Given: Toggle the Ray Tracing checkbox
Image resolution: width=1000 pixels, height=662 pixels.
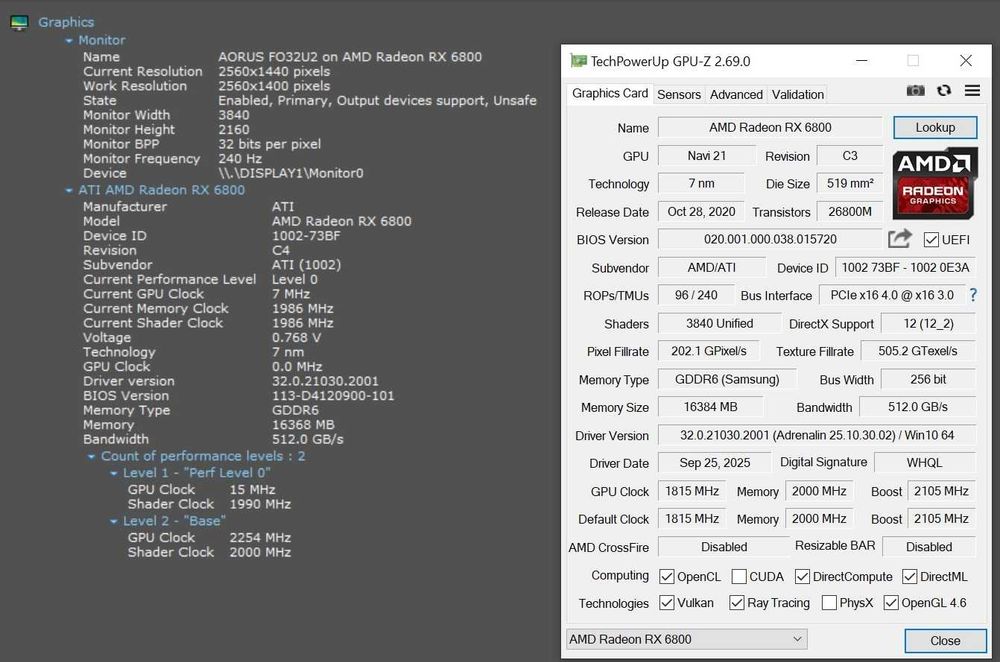Looking at the screenshot, I should 737,603.
